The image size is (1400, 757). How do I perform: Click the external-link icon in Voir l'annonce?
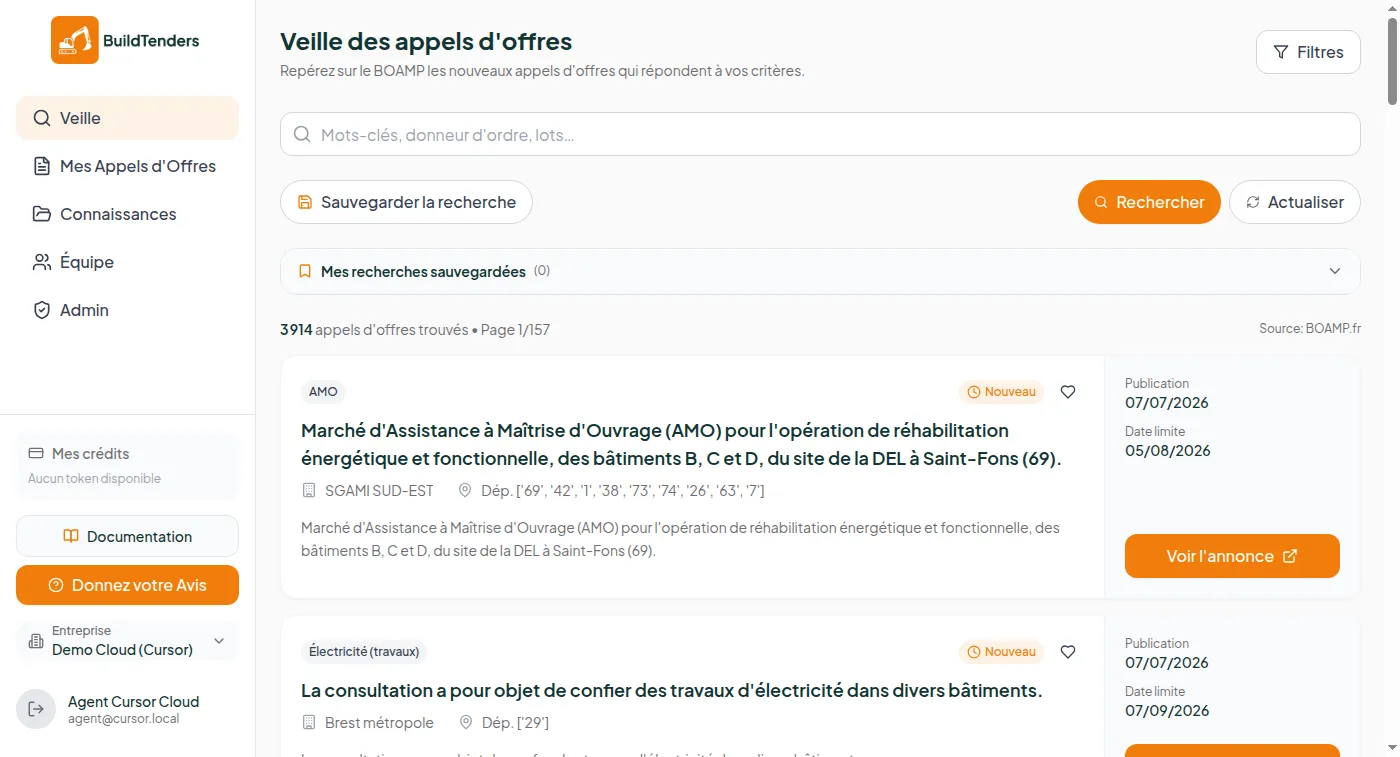click(x=1290, y=556)
